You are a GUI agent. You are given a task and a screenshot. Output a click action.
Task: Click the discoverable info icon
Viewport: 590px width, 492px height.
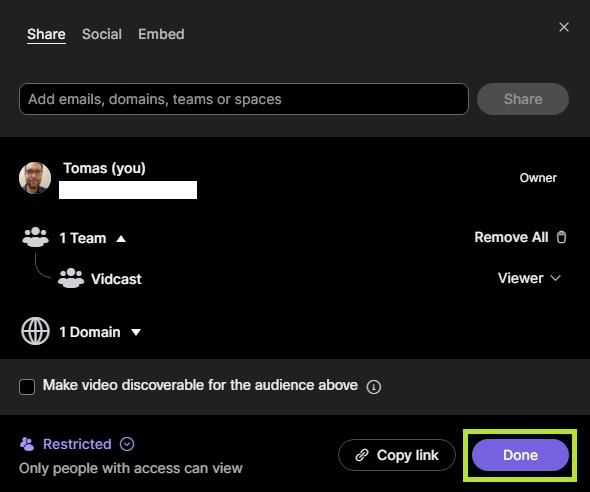(x=374, y=387)
